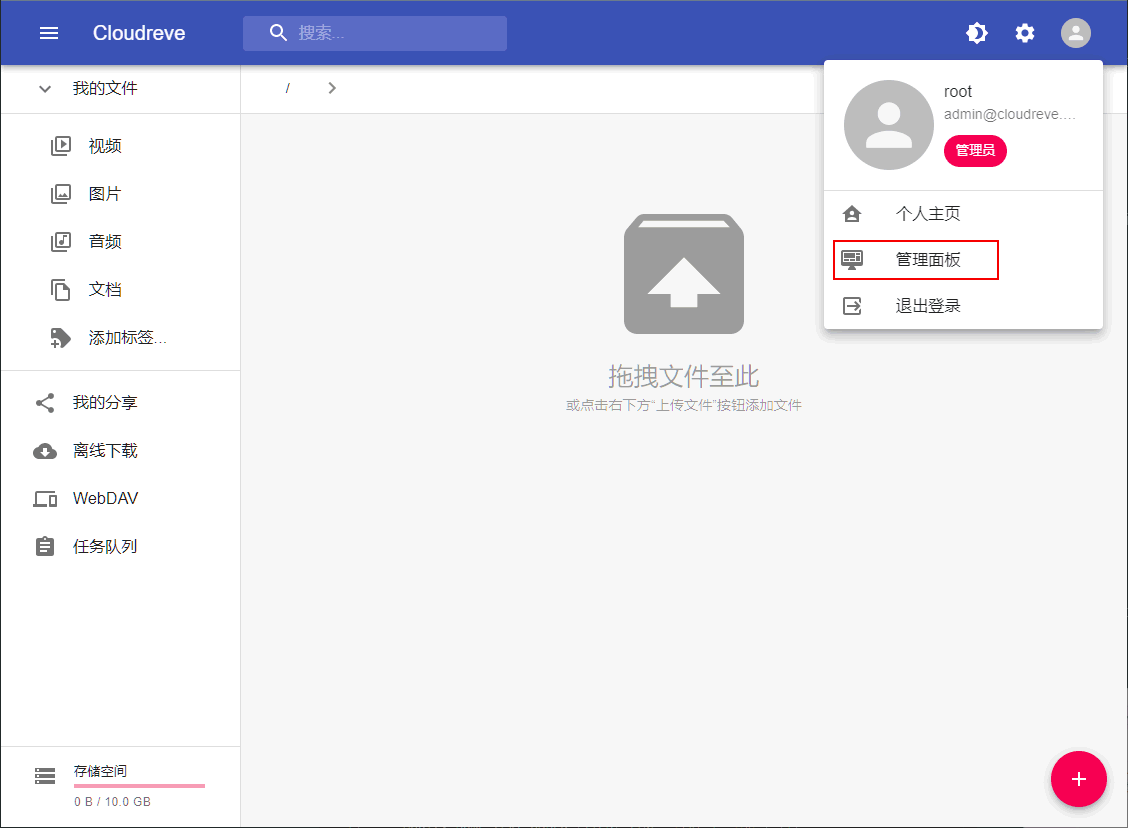1128x828 pixels.
Task: Toggle dark mode brightness icon
Action: pyautogui.click(x=976, y=33)
